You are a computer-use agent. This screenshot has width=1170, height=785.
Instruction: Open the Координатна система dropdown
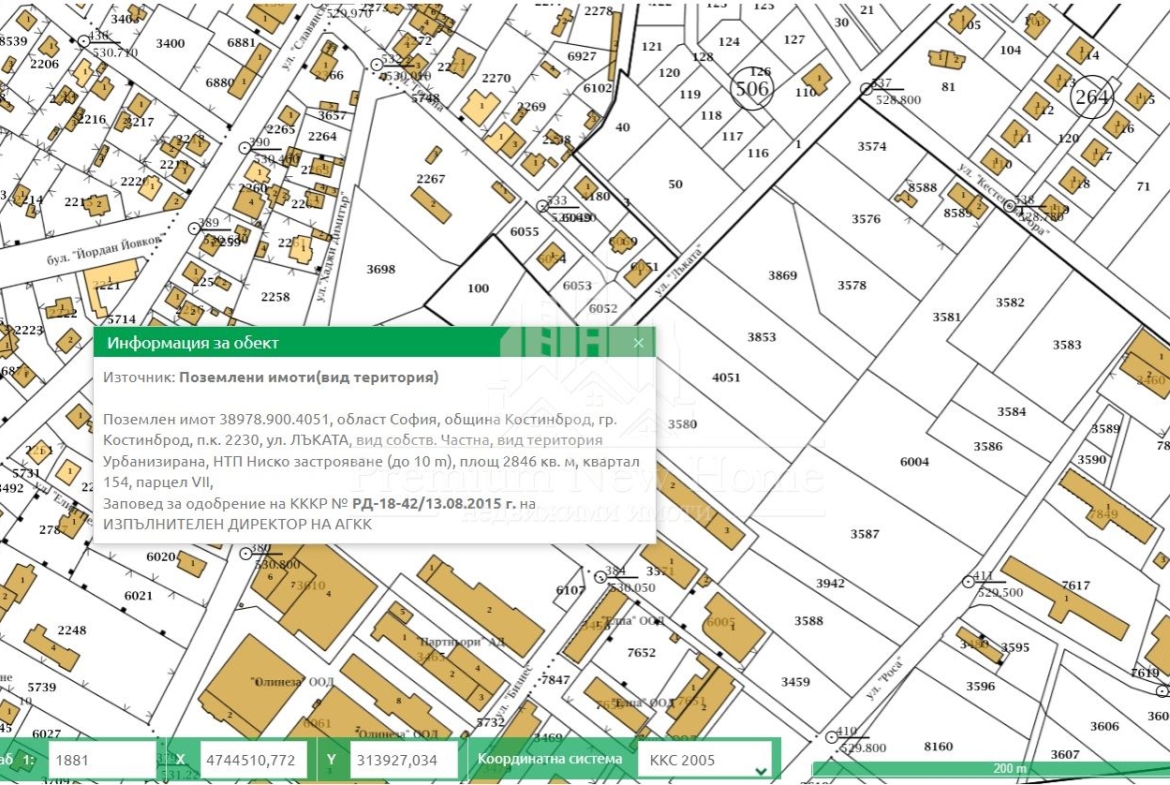(704, 760)
